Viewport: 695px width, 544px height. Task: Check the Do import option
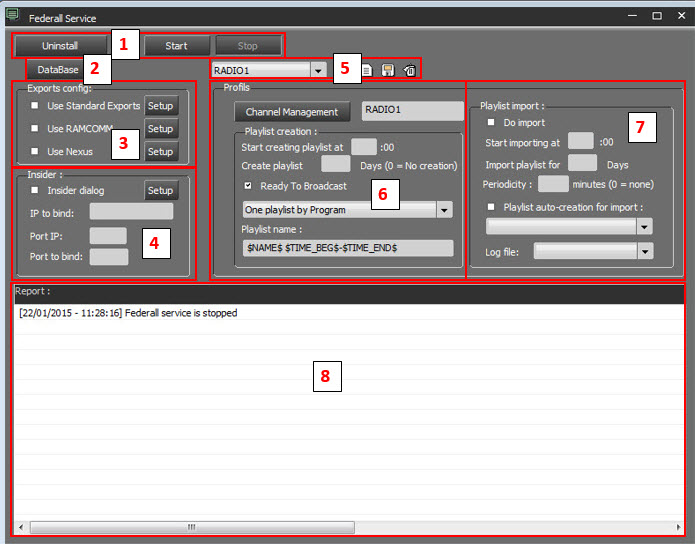(491, 122)
